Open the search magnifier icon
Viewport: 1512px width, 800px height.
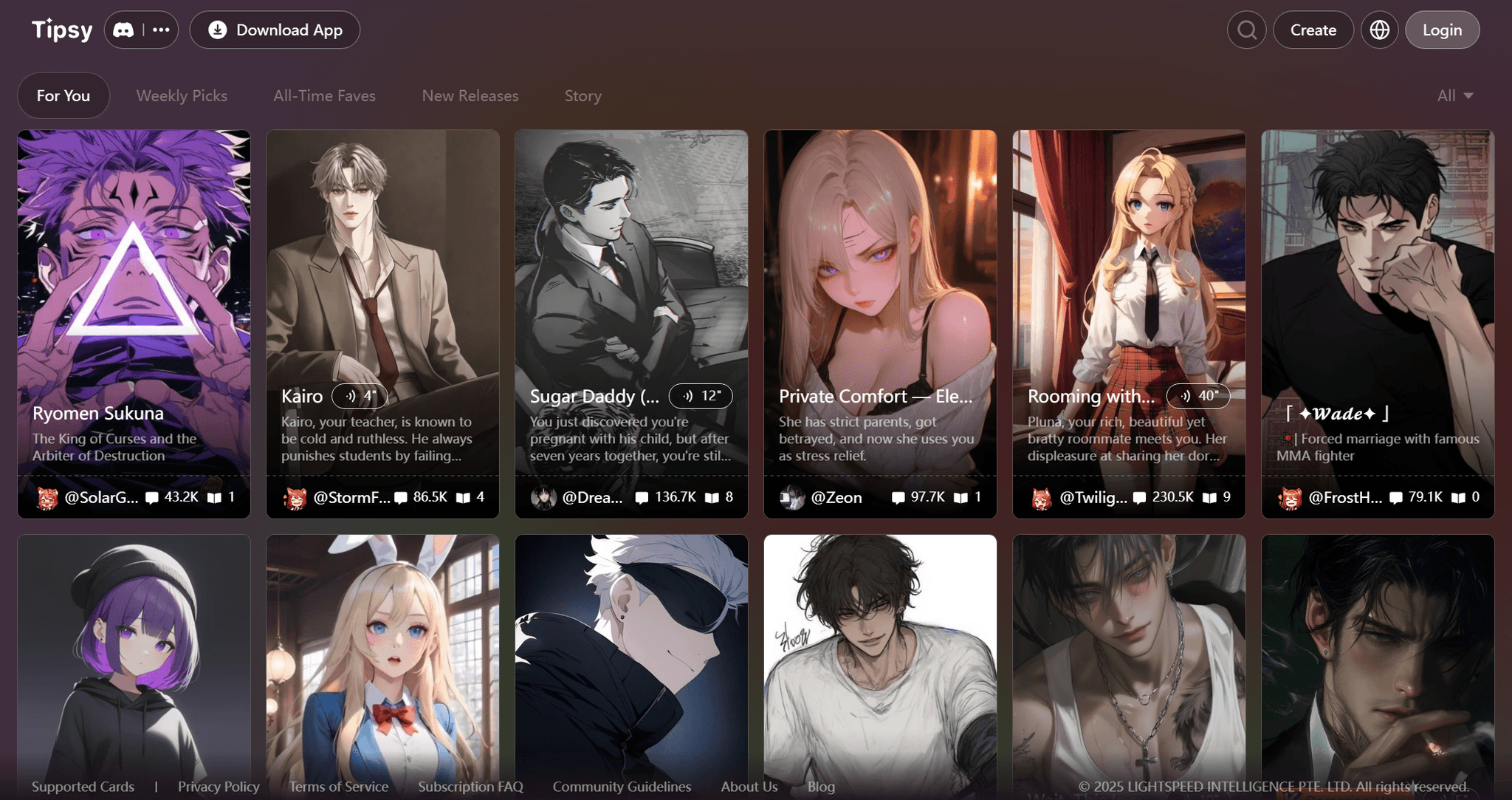tap(1246, 30)
